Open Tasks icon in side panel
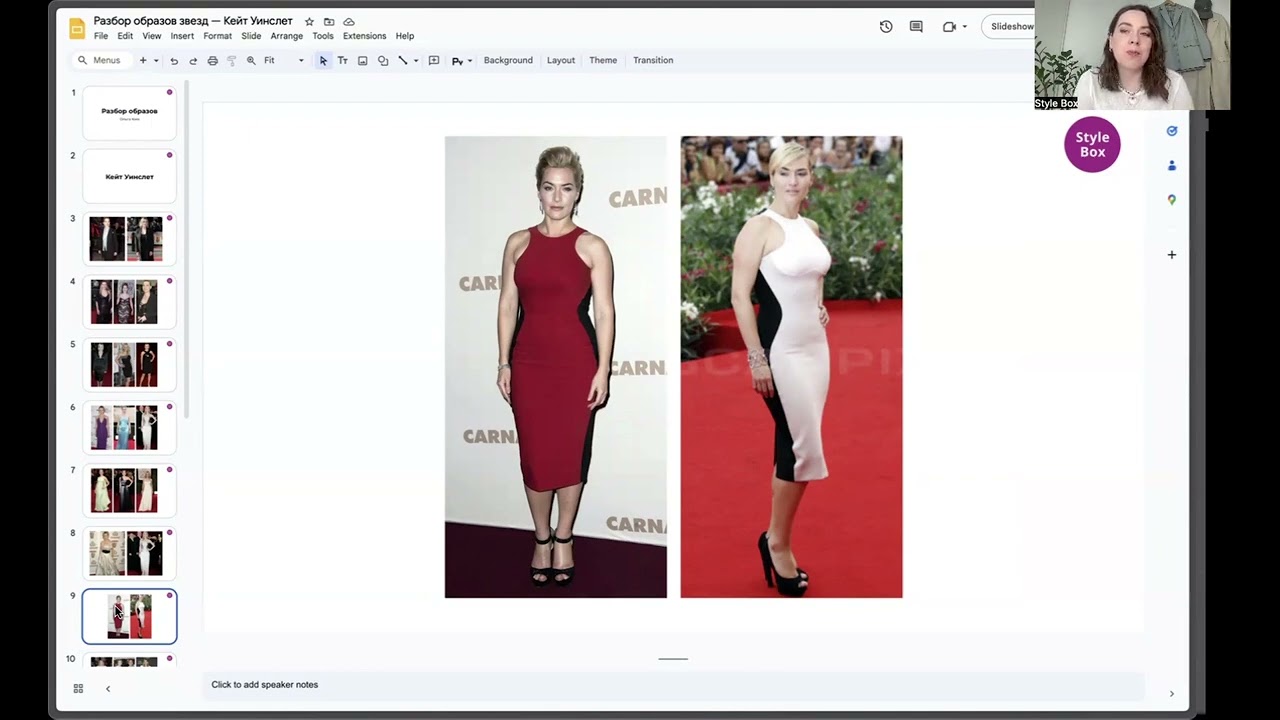Image resolution: width=1280 pixels, height=720 pixels. coord(1171,131)
